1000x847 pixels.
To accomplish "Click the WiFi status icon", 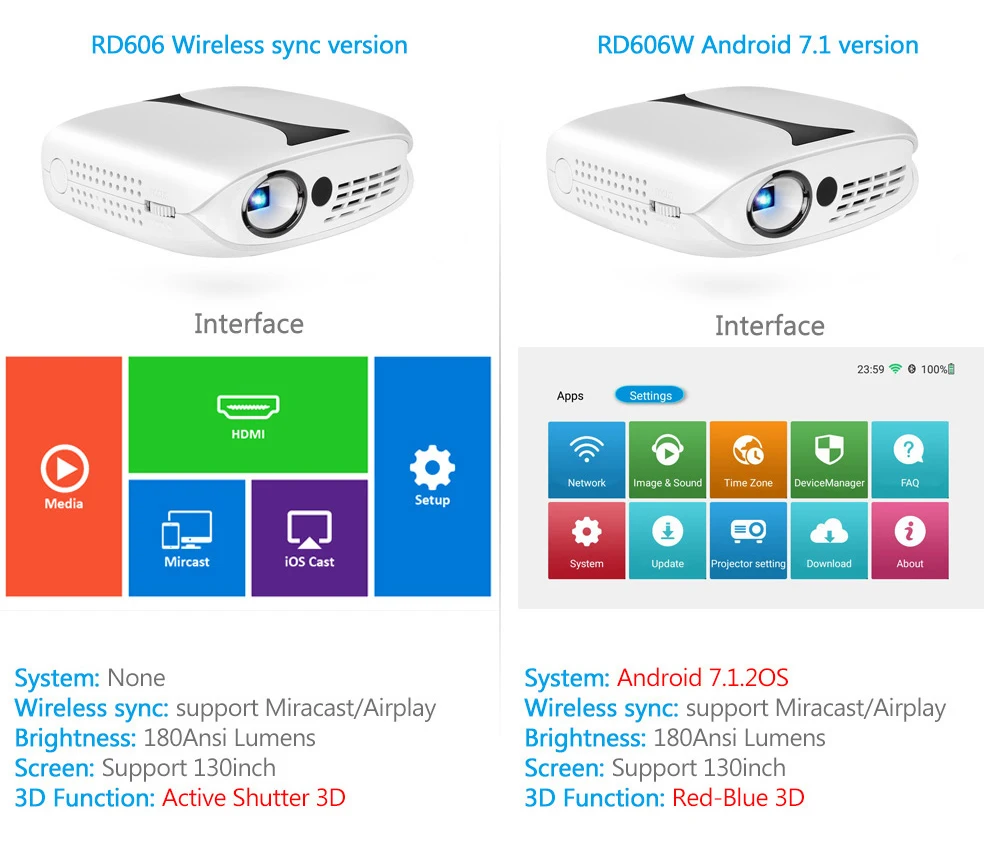I will click(895, 369).
